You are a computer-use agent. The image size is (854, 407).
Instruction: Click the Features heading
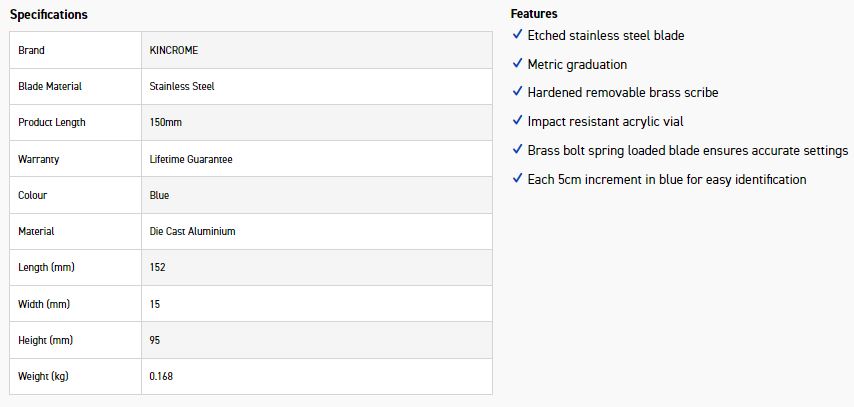(x=534, y=14)
